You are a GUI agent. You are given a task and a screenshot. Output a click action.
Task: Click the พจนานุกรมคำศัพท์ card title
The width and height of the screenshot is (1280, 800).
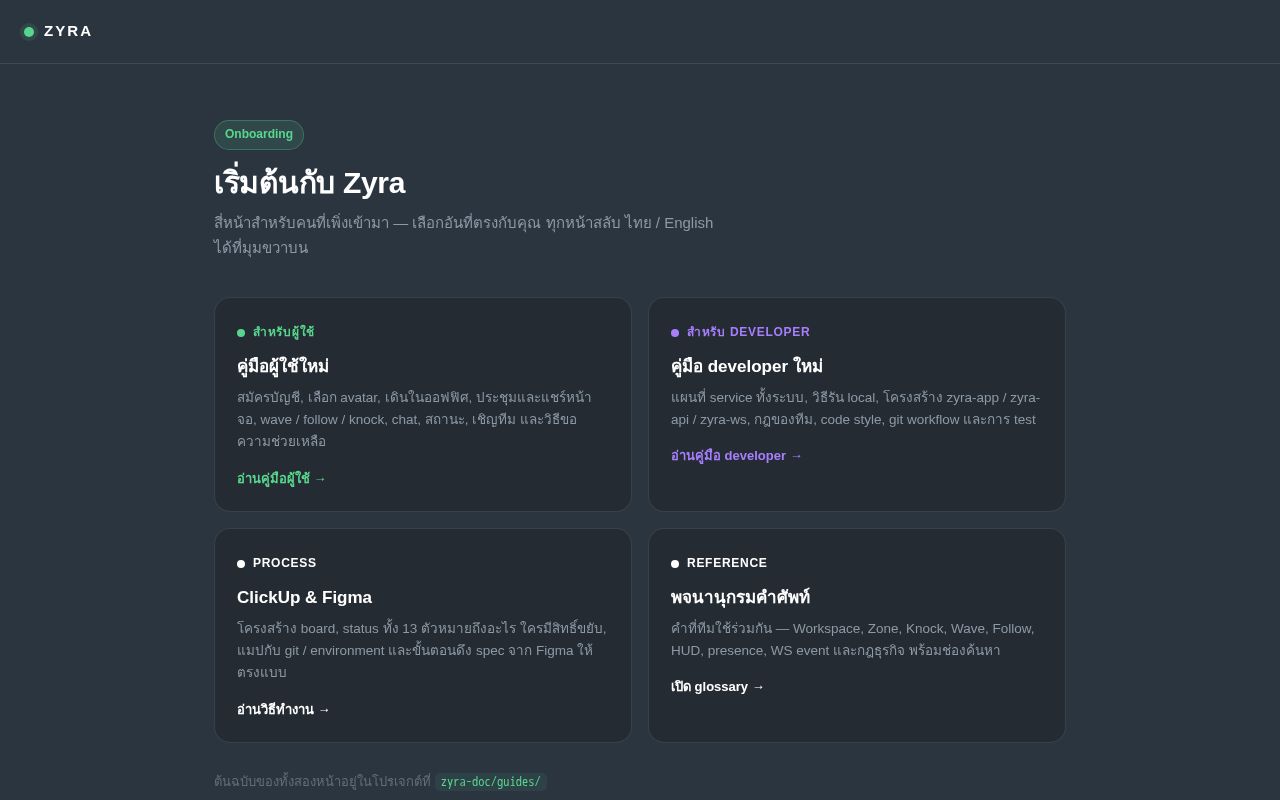pos(741,597)
